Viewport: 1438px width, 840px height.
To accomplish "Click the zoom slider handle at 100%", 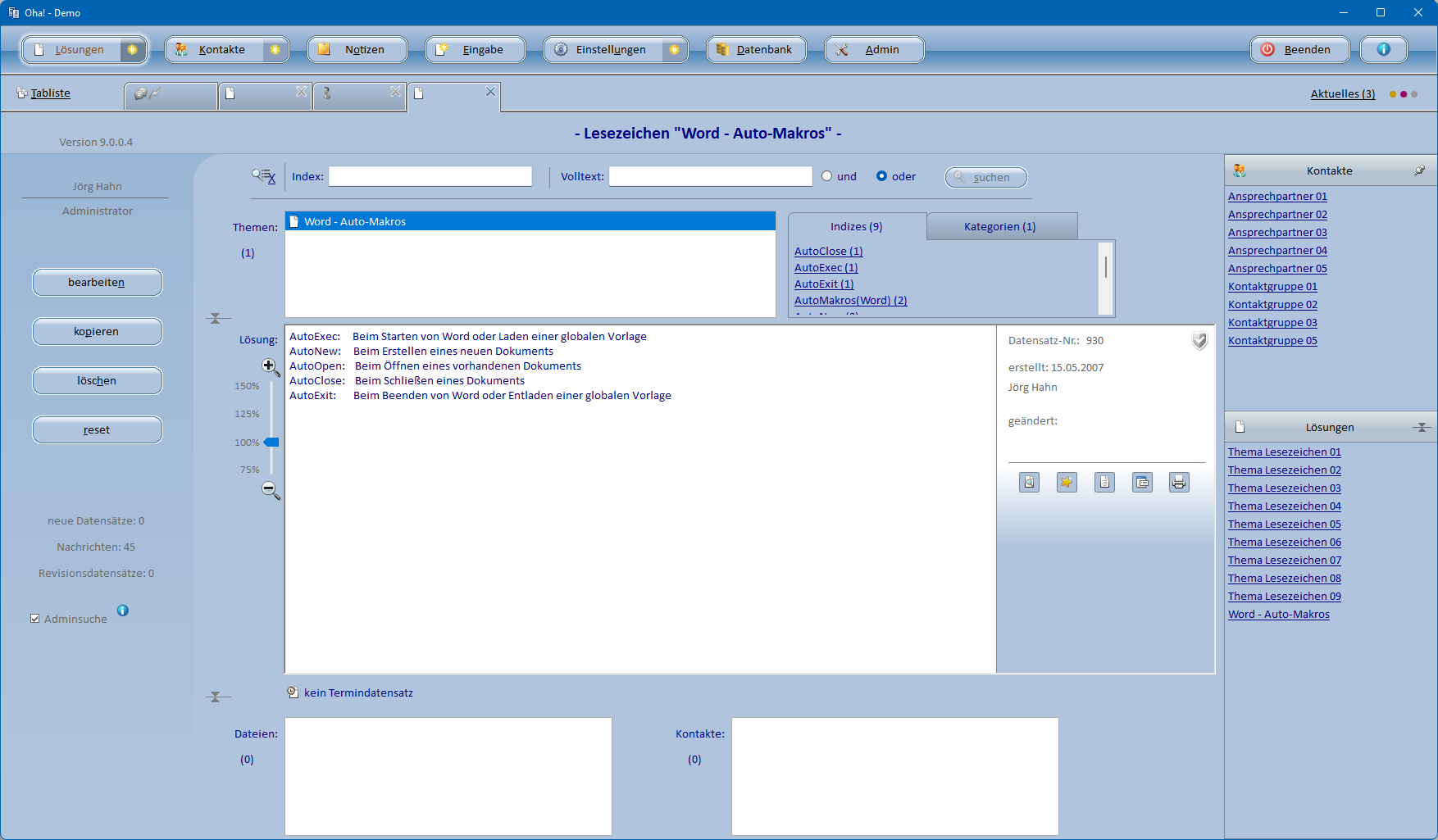I will pos(271,443).
